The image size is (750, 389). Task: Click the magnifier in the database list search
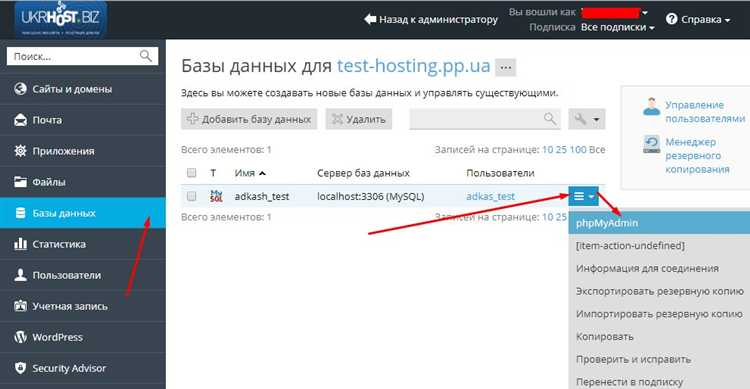[x=550, y=119]
